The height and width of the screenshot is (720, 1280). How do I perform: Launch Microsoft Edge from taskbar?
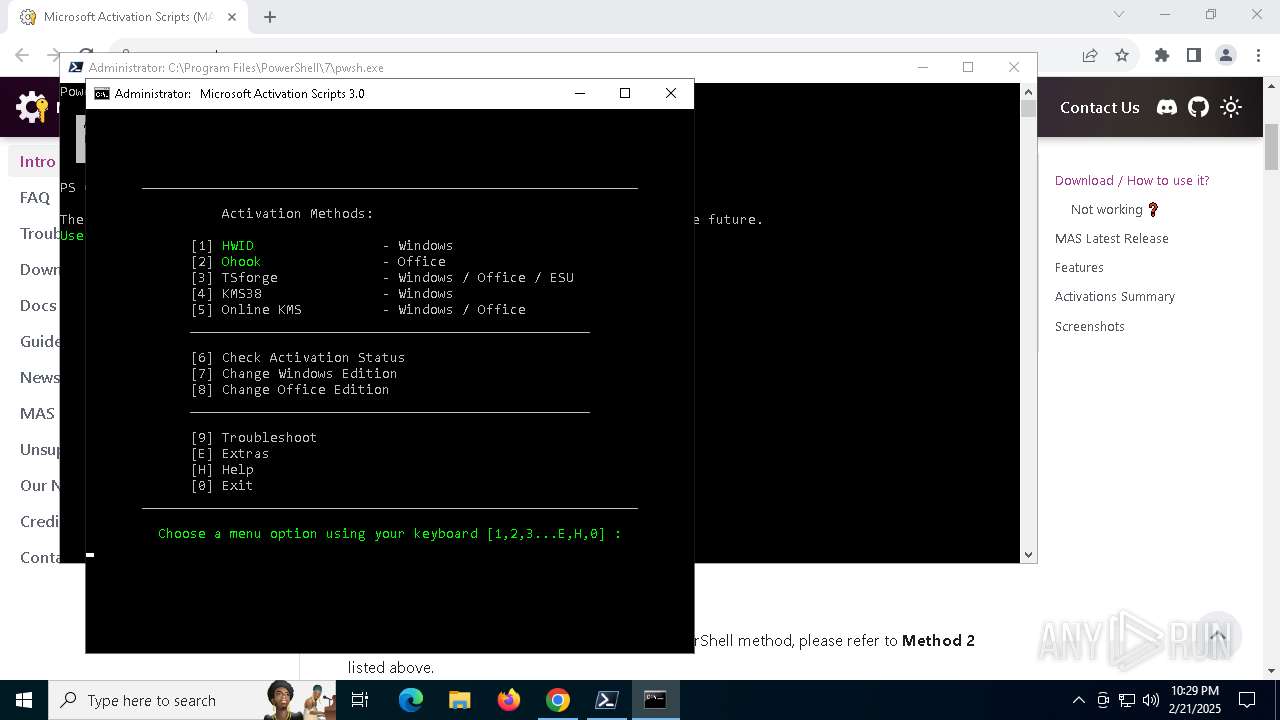(411, 700)
